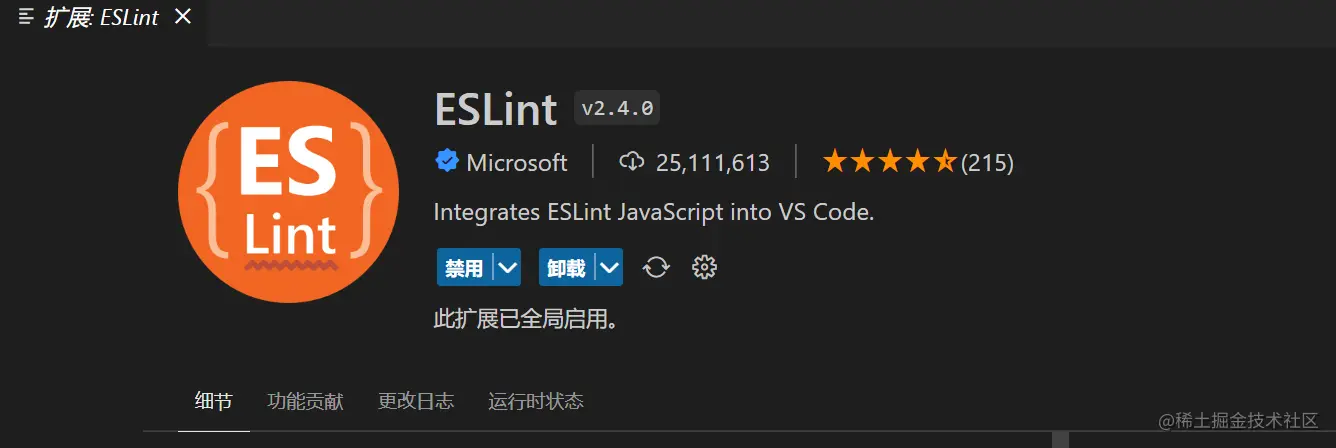The image size is (1336, 448).
Task: Click the v2.4.0 version badge
Action: pyautogui.click(x=617, y=108)
